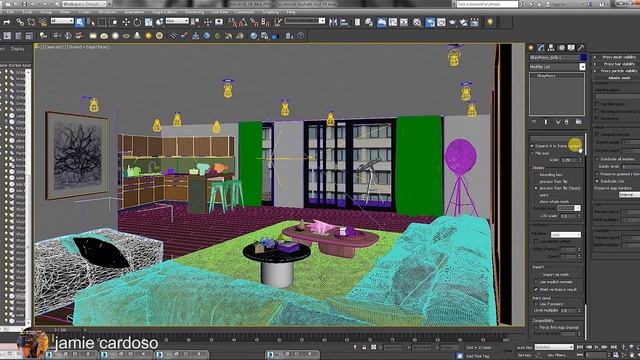Viewport: 640px width, 360px height.
Task: Open the Hierarchy panel tab icon
Action: point(551,48)
